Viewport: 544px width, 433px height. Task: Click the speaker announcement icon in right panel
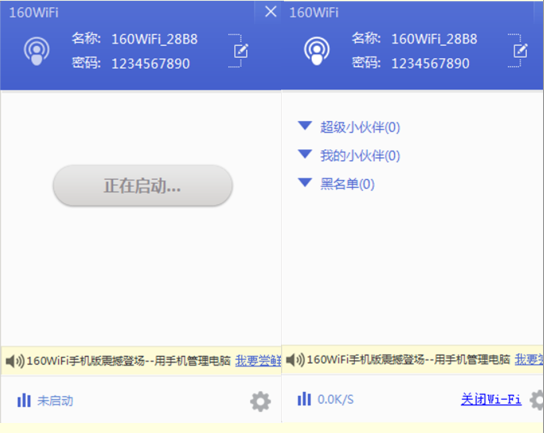[295, 360]
